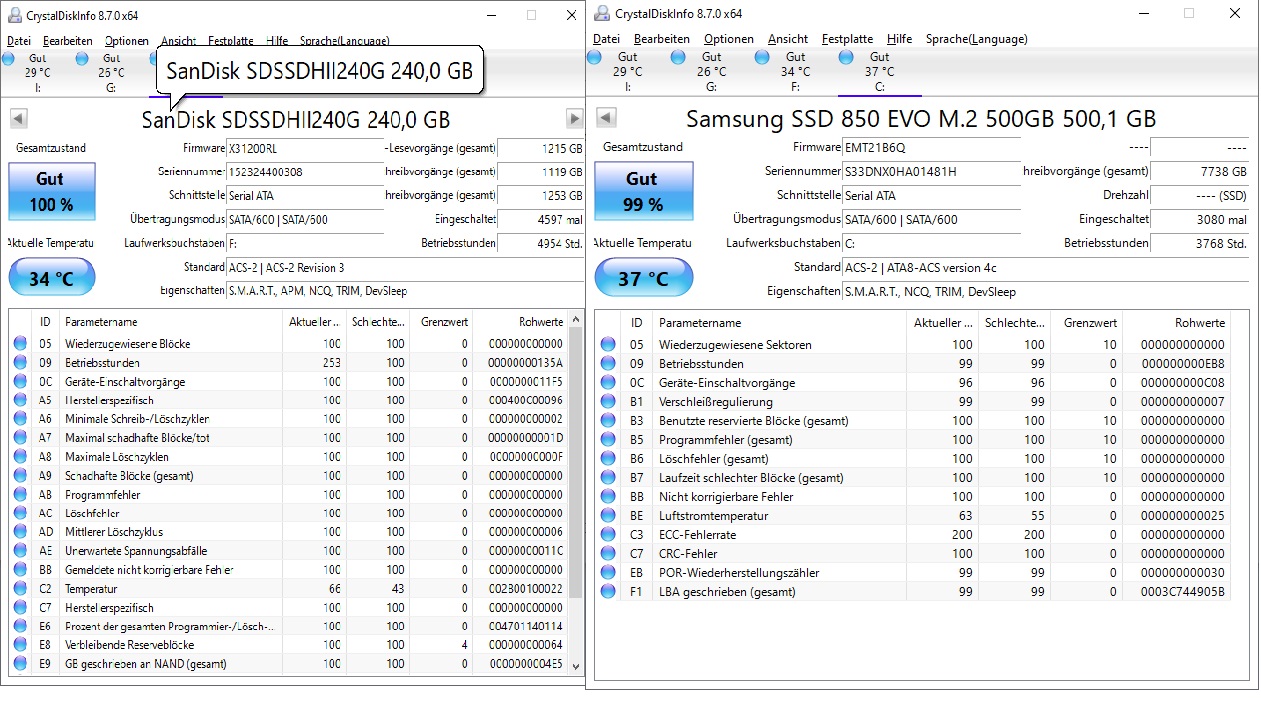Open Bearbeiten menu in the left window
This screenshot has width=1261, height=716.
69,41
